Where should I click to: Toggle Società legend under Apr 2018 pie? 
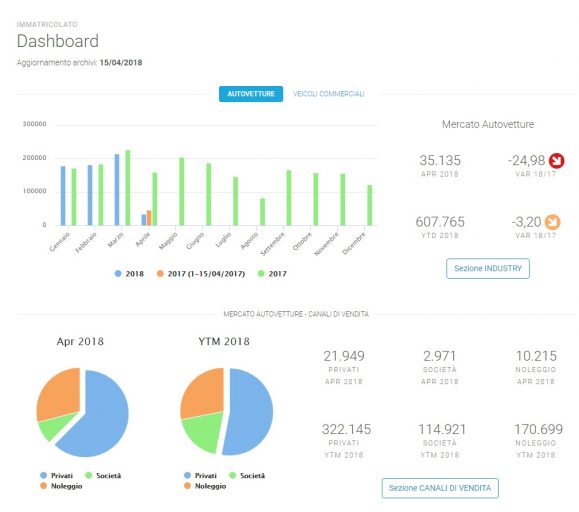tap(103, 475)
